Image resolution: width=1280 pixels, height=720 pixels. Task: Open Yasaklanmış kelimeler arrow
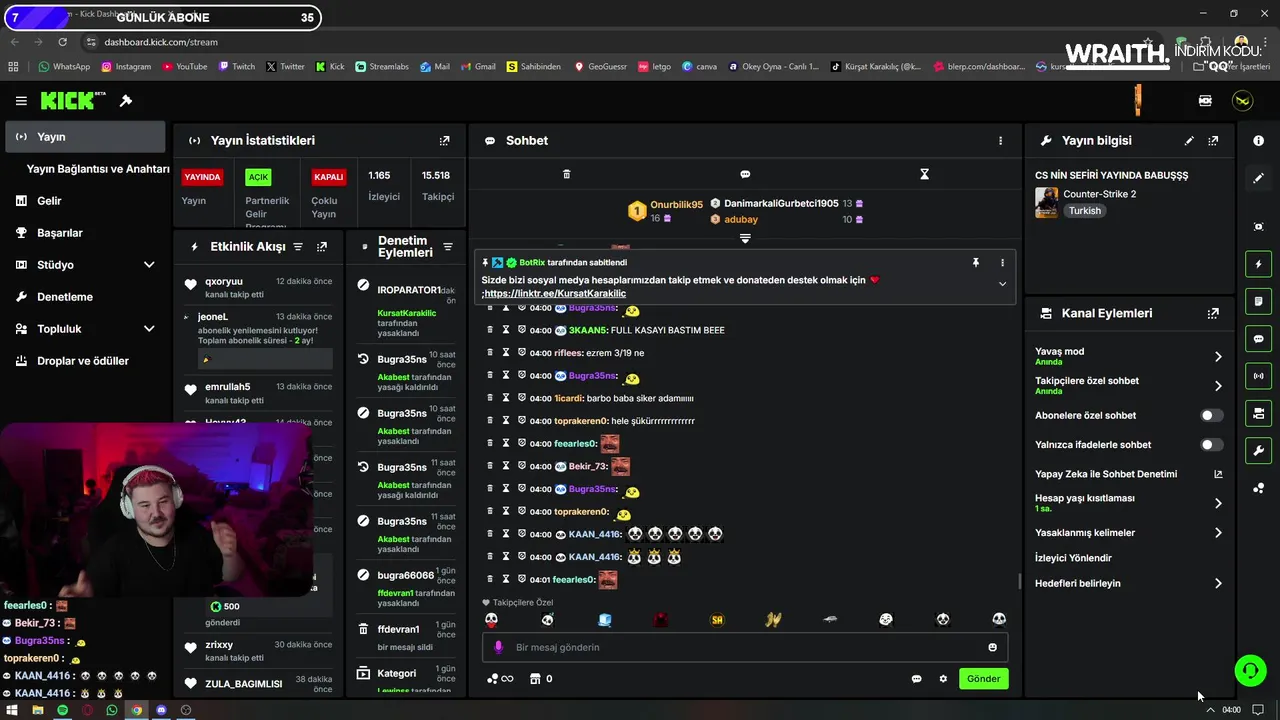coord(1218,533)
